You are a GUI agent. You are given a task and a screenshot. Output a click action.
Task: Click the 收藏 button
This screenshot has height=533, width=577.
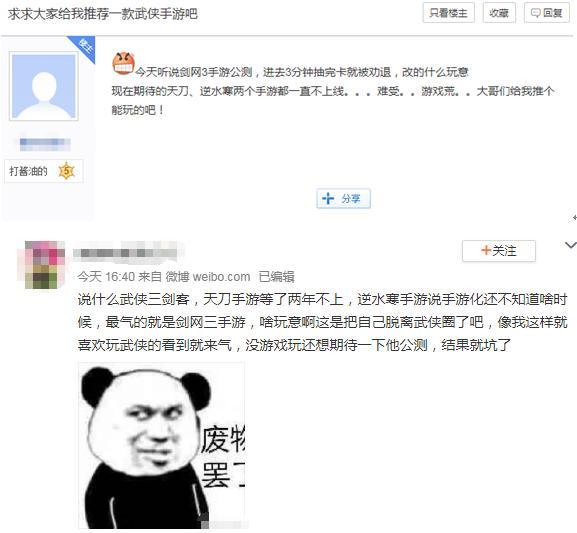[499, 13]
